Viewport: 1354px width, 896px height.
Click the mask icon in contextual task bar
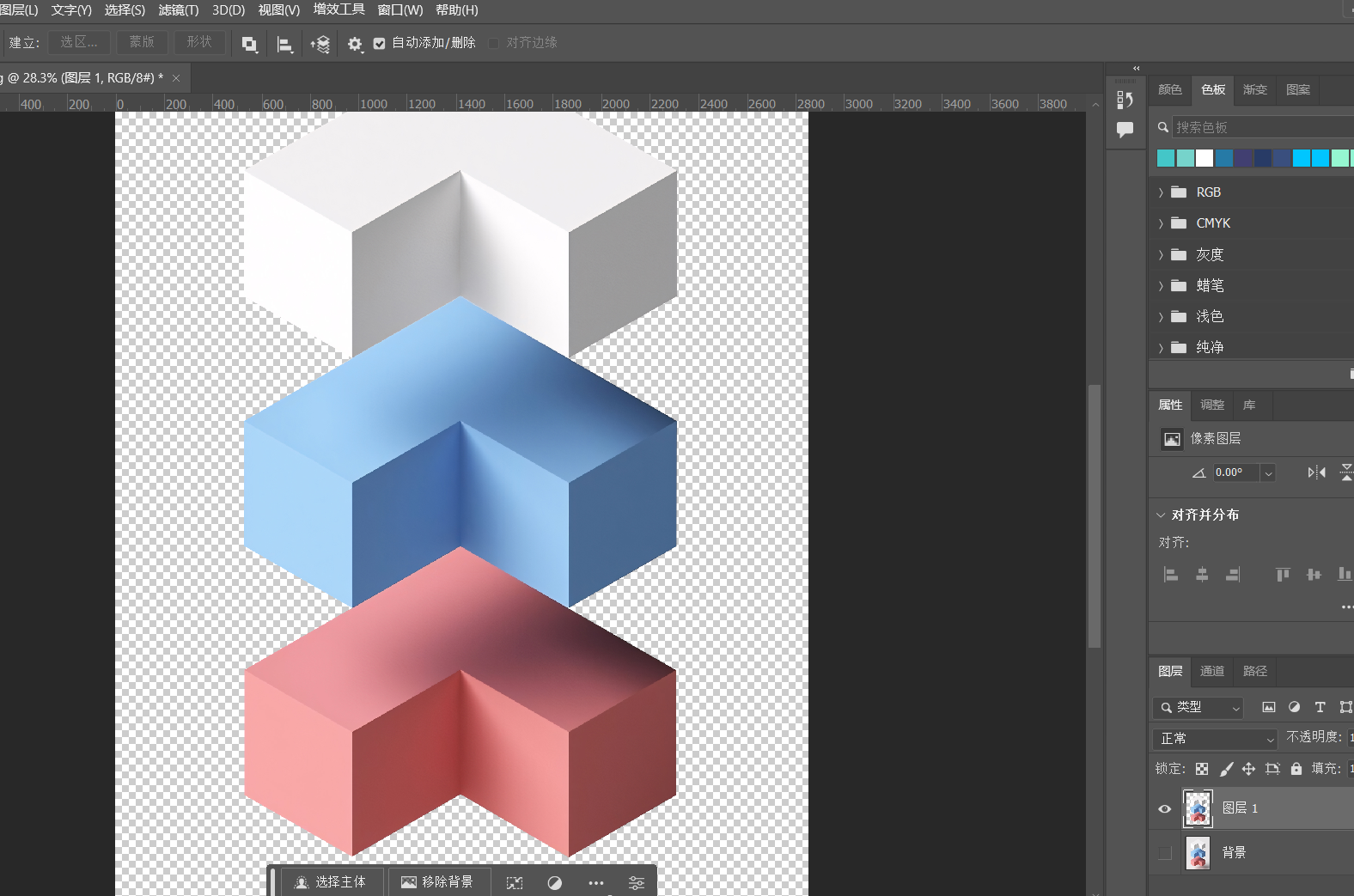pos(515,883)
